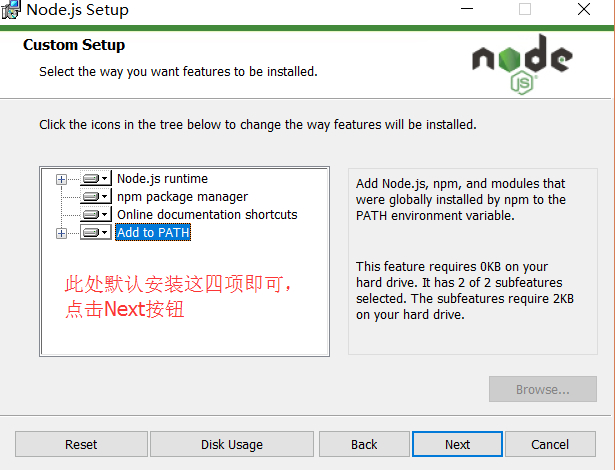Image resolution: width=615 pixels, height=470 pixels.
Task: Close the Node.js Setup window
Action: coord(583,10)
